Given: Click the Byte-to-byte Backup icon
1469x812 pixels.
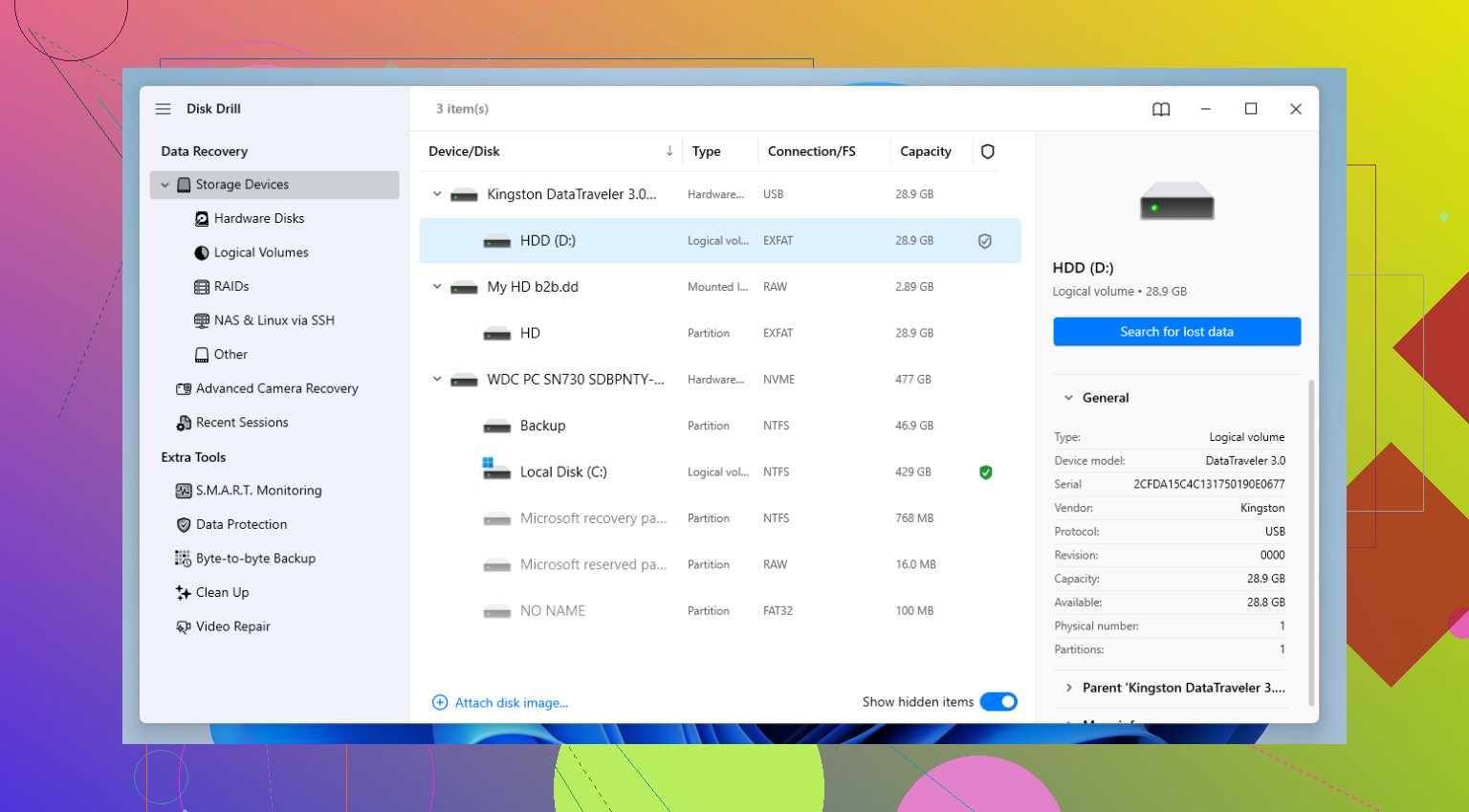Looking at the screenshot, I should click(x=184, y=559).
